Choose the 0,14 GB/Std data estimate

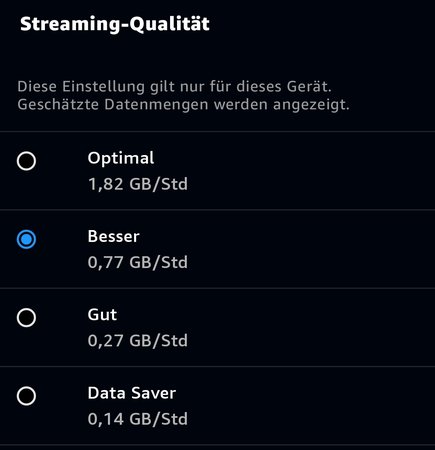coord(138,419)
